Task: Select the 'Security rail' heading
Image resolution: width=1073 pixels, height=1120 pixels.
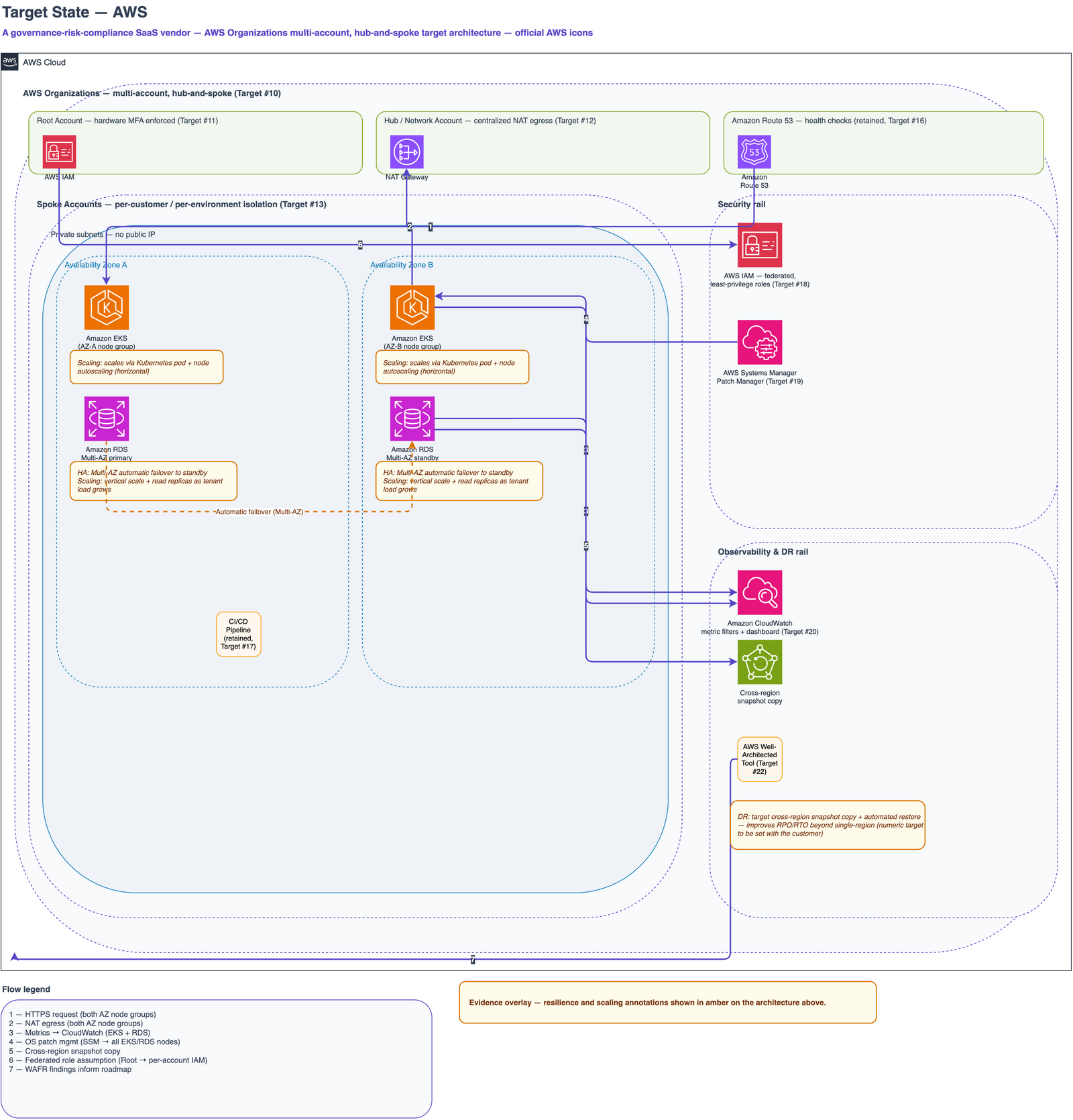Action: (x=741, y=205)
